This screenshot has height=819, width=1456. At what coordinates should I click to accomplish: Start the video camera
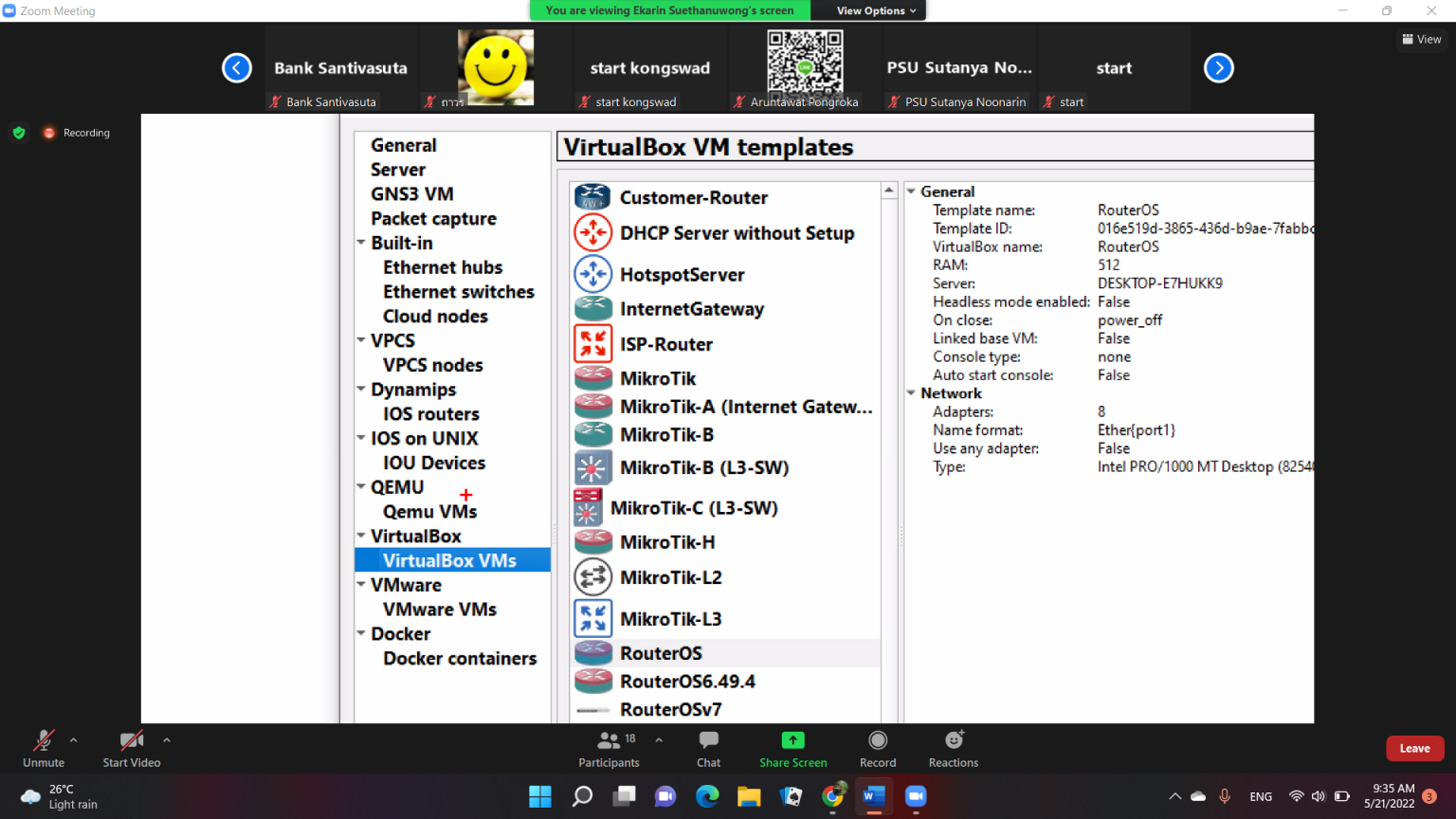[131, 740]
